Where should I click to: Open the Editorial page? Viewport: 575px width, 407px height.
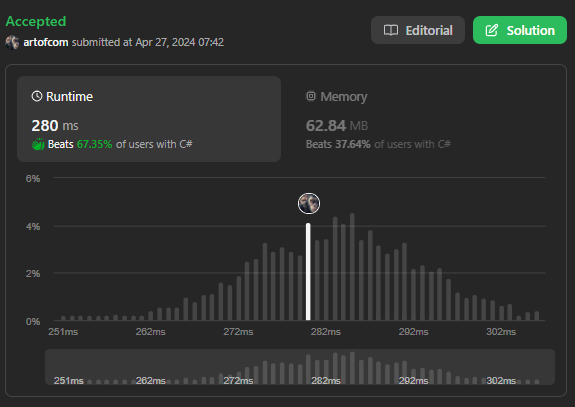[x=418, y=30]
